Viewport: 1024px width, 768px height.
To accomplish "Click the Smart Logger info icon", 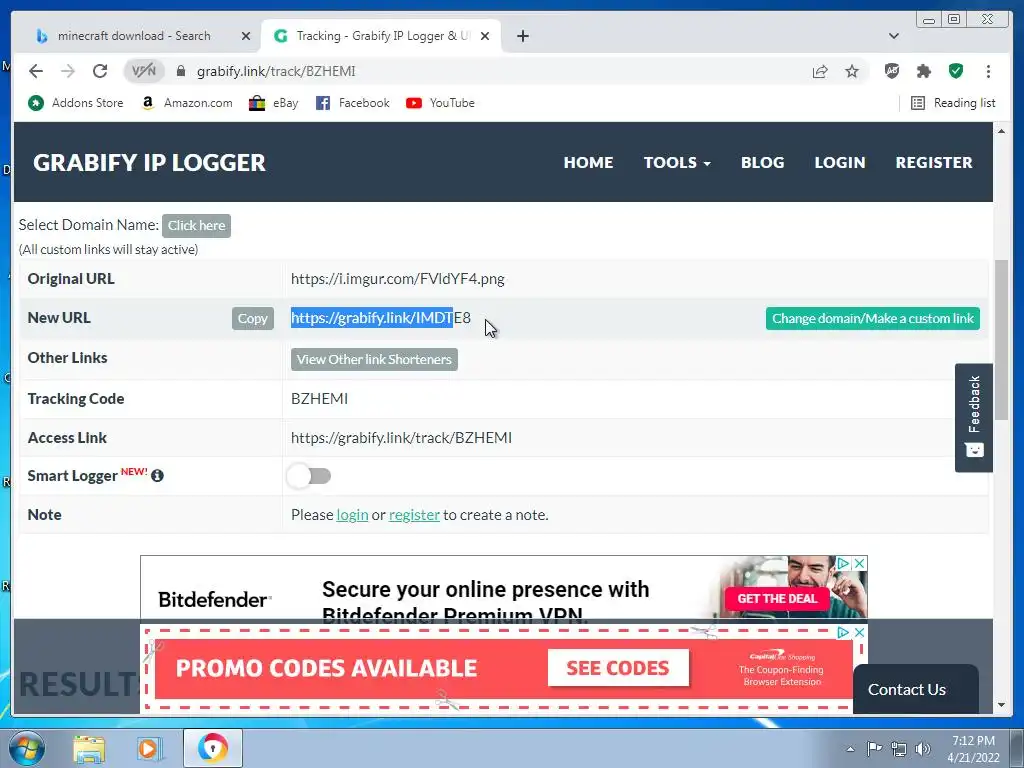I will pyautogui.click(x=157, y=476).
